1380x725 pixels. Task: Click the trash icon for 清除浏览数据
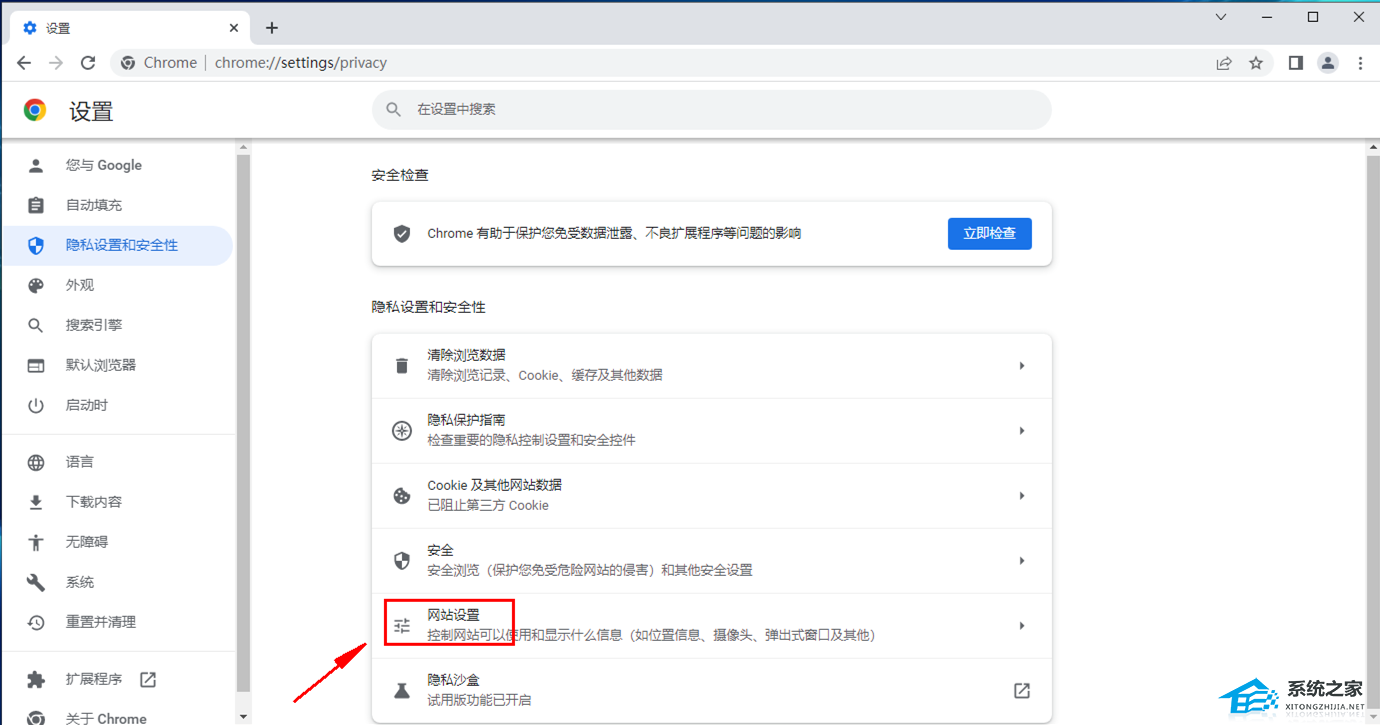(402, 366)
